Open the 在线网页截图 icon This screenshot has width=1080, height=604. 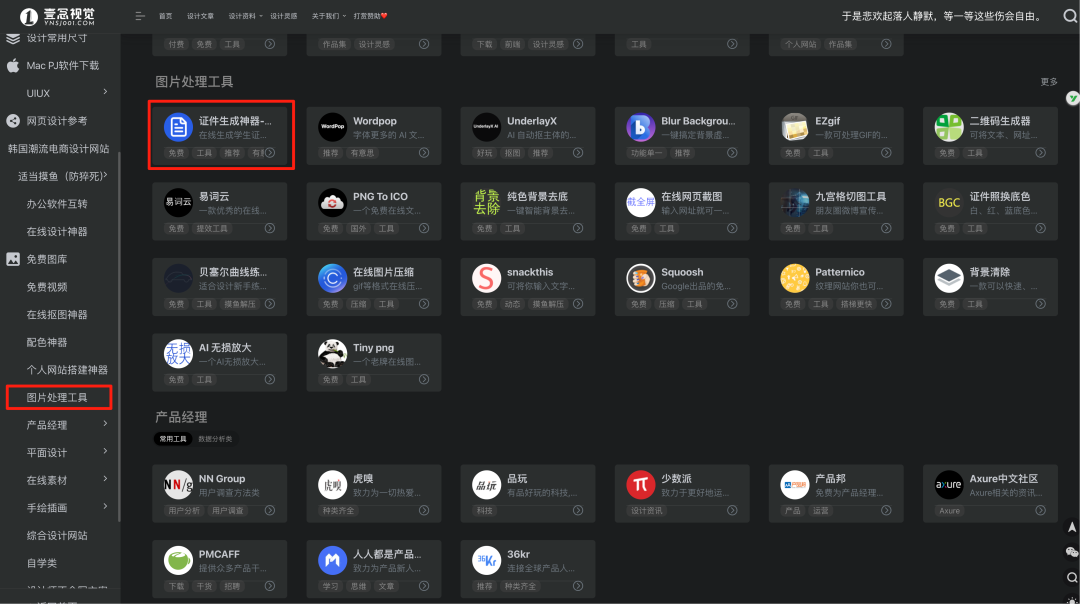tap(641, 202)
